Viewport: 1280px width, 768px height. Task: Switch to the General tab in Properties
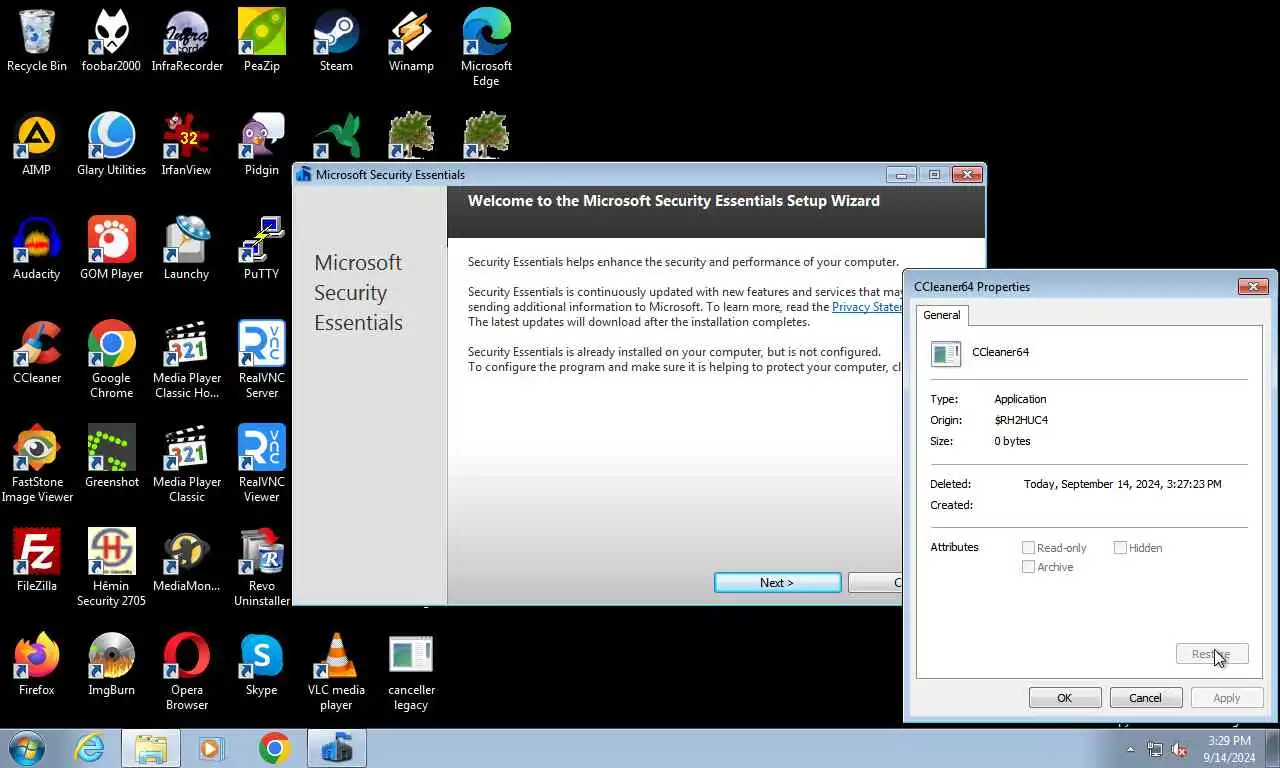pos(941,315)
